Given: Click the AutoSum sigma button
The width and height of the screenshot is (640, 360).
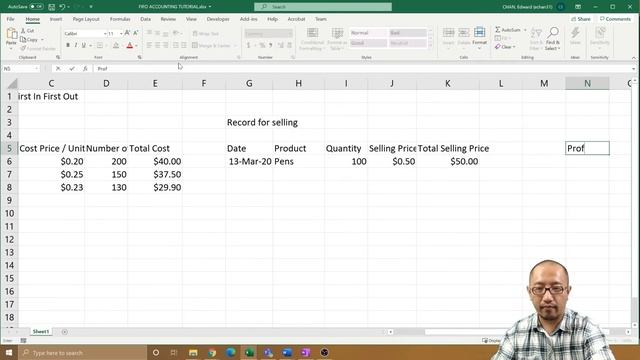Looking at the screenshot, I should click(x=508, y=30).
